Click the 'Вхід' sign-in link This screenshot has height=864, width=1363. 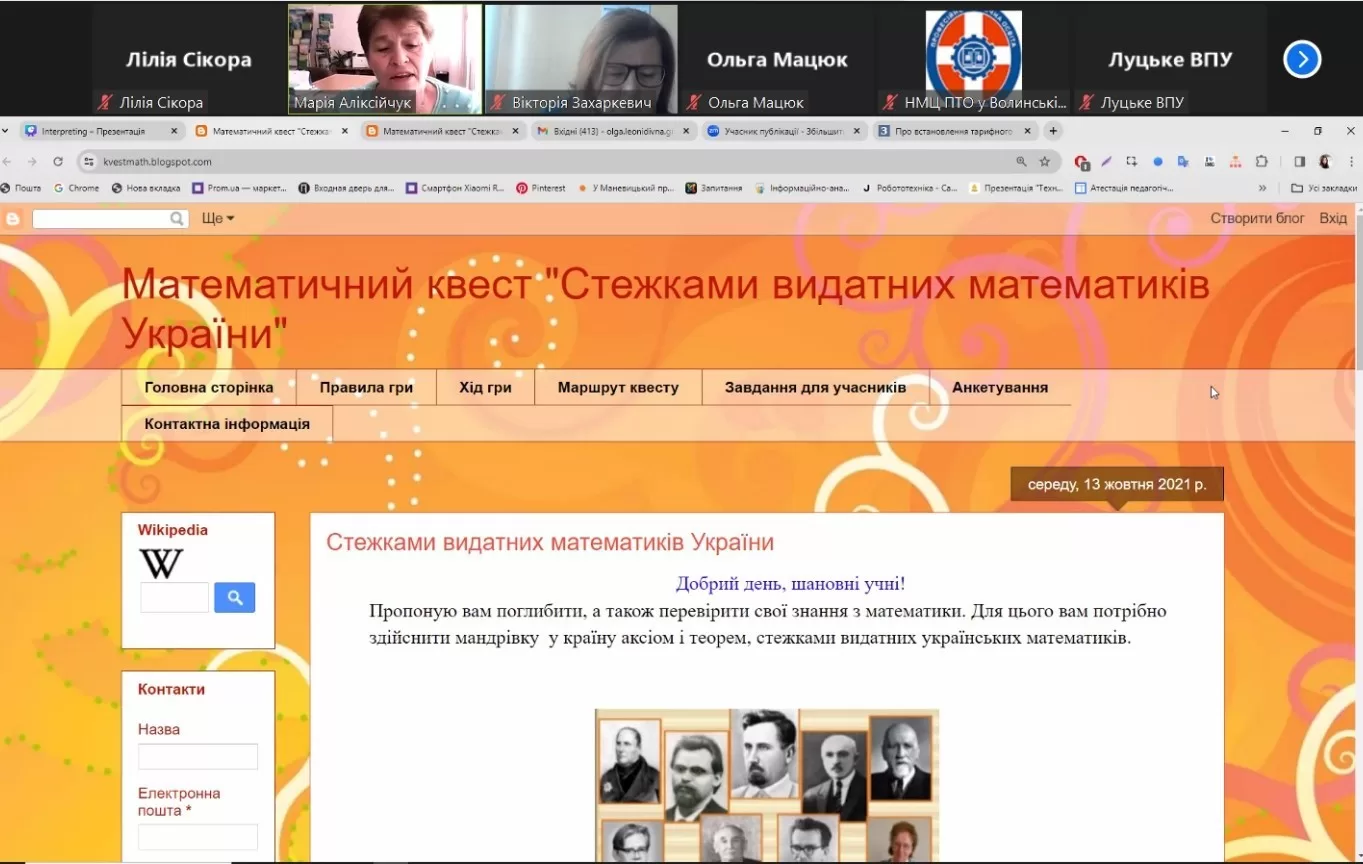(1333, 218)
